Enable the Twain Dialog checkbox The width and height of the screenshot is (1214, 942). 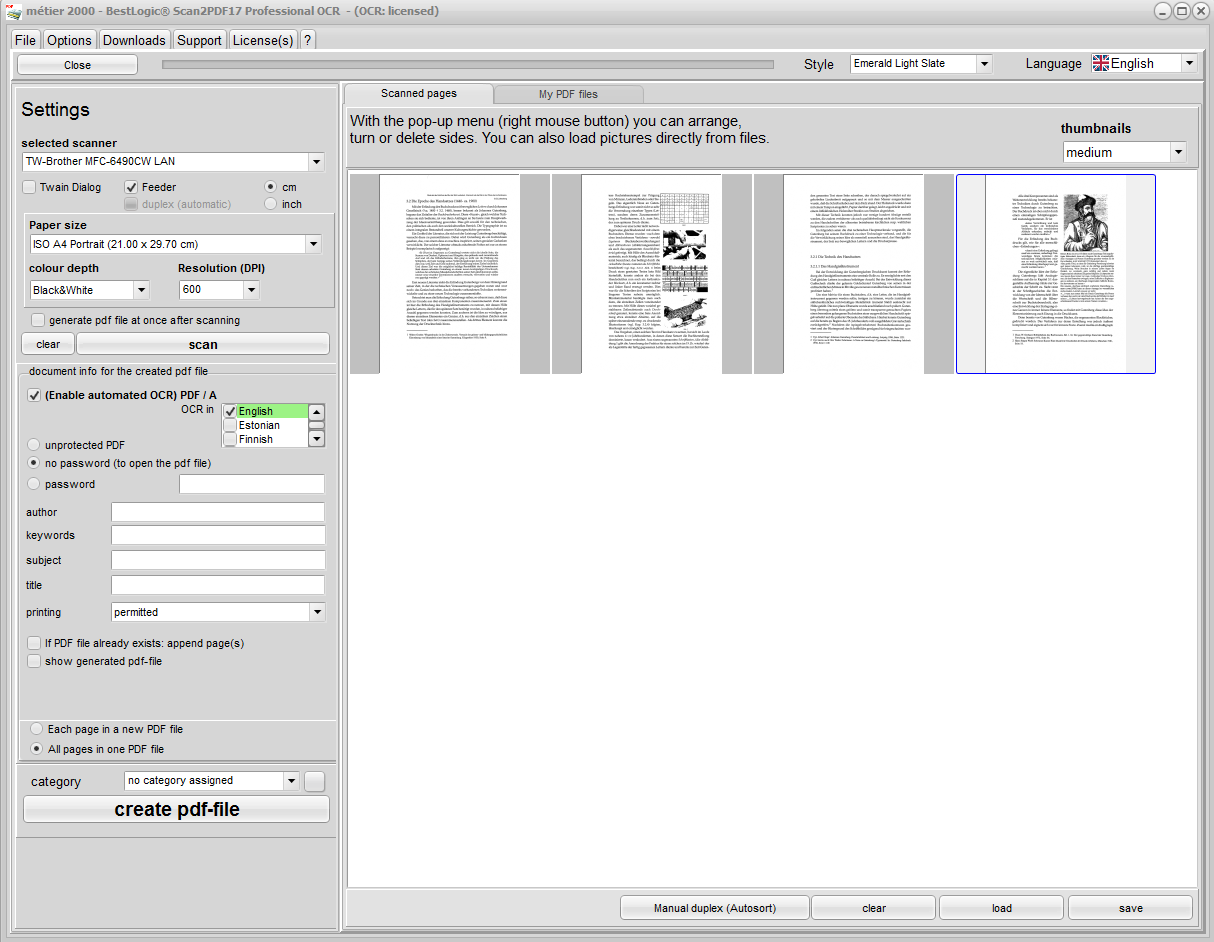click(x=30, y=187)
